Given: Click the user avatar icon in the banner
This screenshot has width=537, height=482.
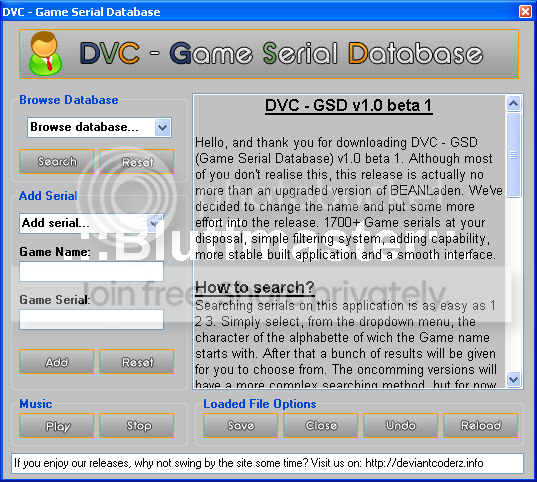Looking at the screenshot, I should (x=46, y=53).
